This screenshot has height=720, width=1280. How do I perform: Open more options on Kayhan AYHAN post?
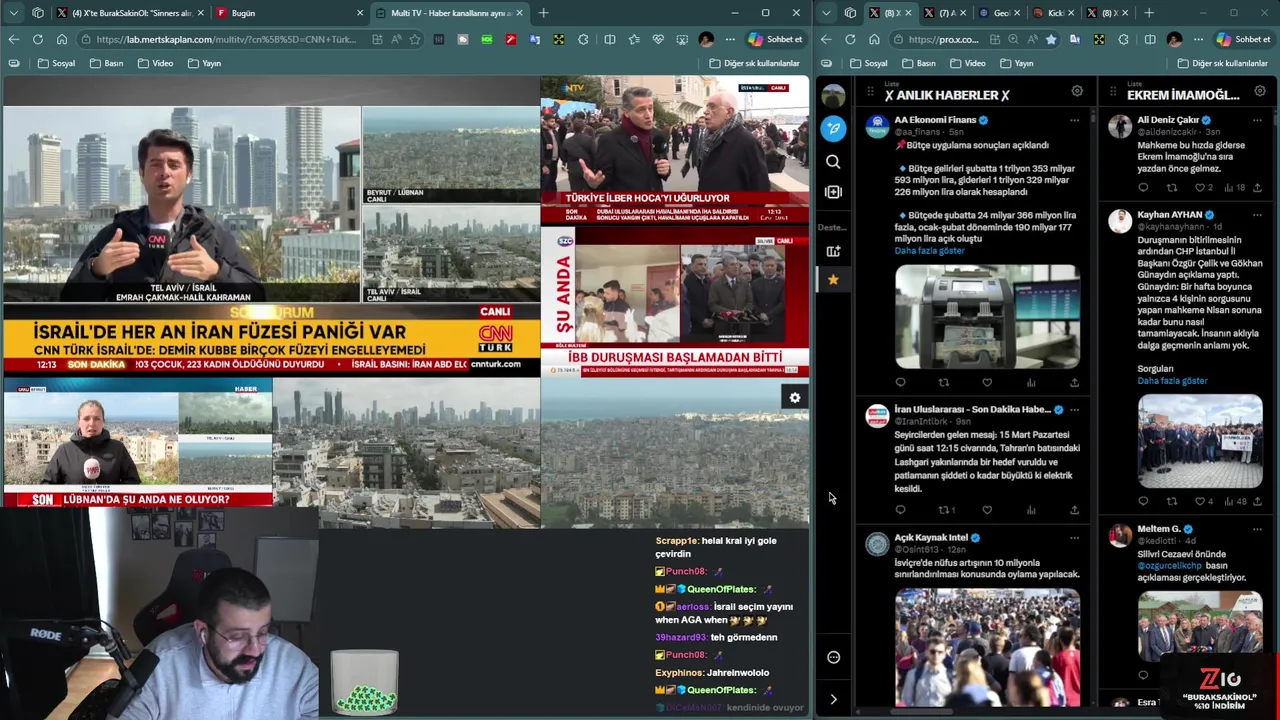(1255, 215)
